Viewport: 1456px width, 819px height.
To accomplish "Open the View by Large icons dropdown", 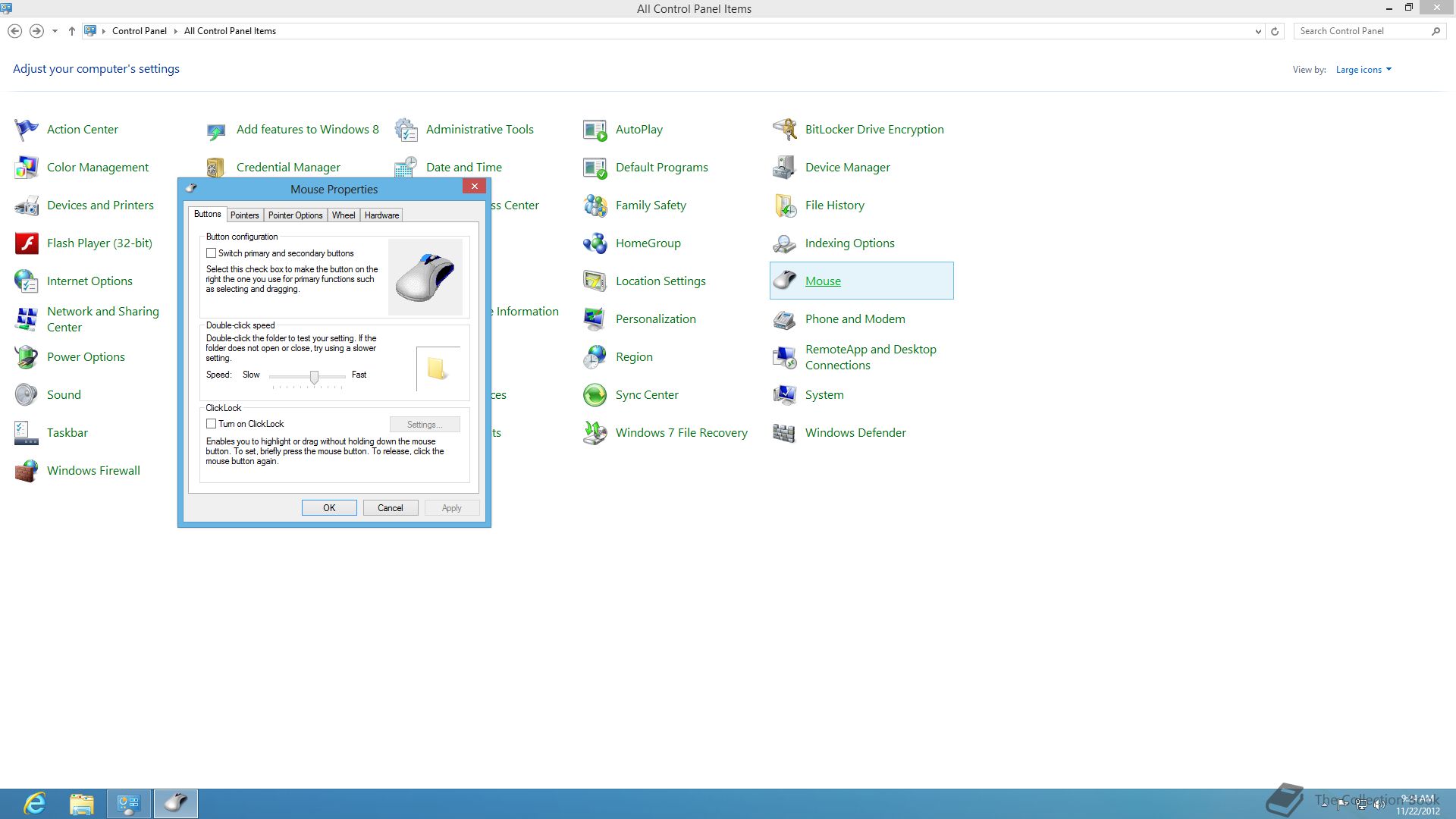I will (1363, 70).
